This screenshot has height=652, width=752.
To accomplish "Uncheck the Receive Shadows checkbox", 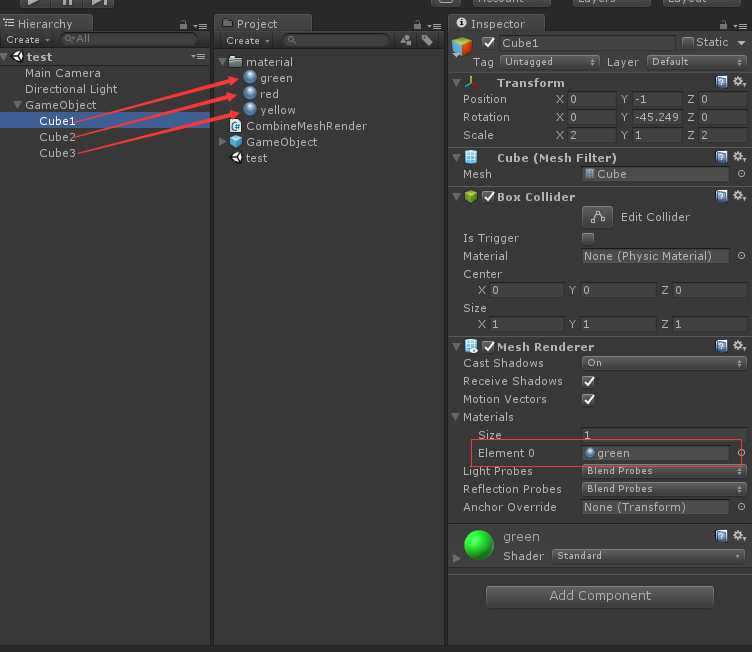I will [588, 381].
